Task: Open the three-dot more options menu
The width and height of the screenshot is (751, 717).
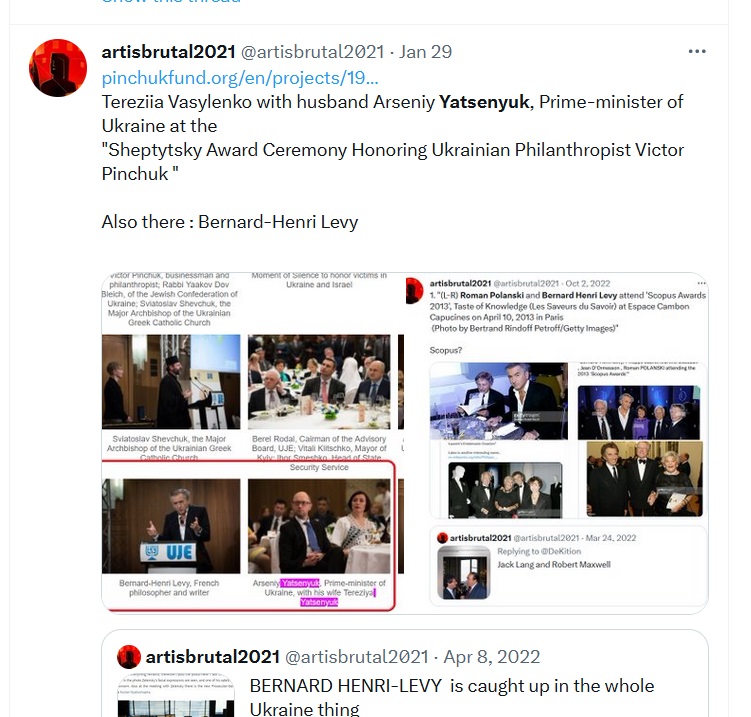Action: (x=697, y=51)
